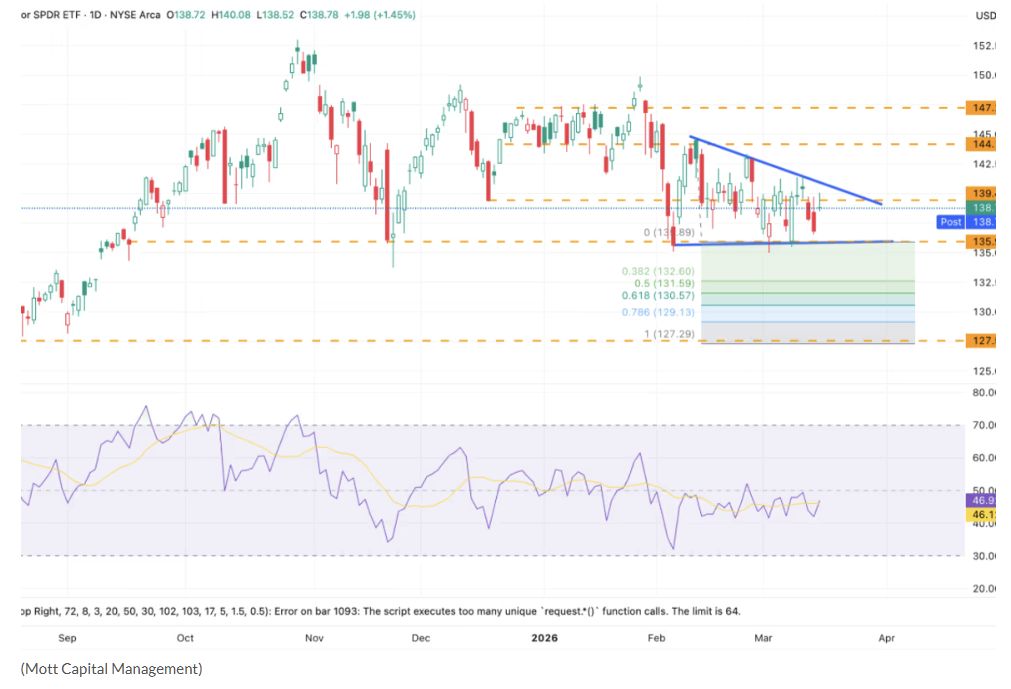Click the Nov label on time axis
This screenshot has width=1011, height=689.
click(314, 637)
